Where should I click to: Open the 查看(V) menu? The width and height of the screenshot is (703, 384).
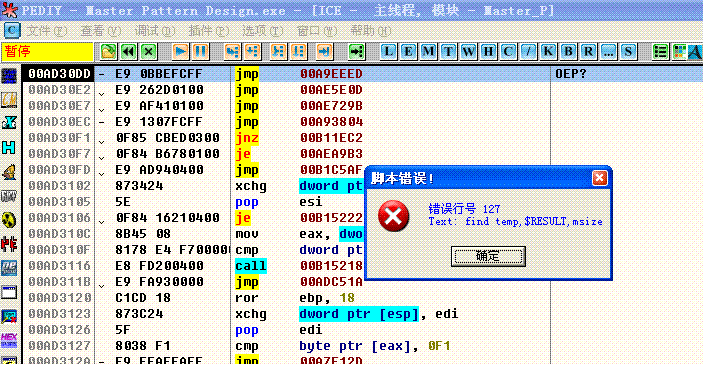[x=101, y=31]
